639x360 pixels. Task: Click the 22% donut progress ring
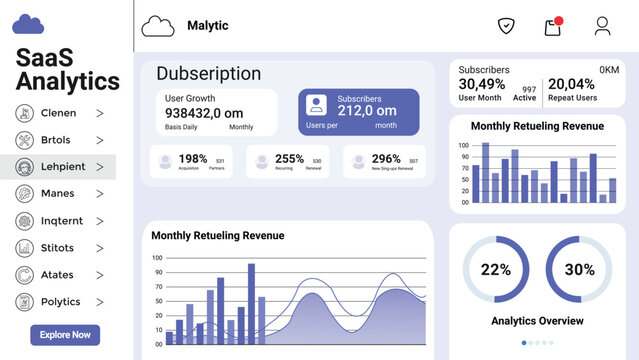pos(496,269)
